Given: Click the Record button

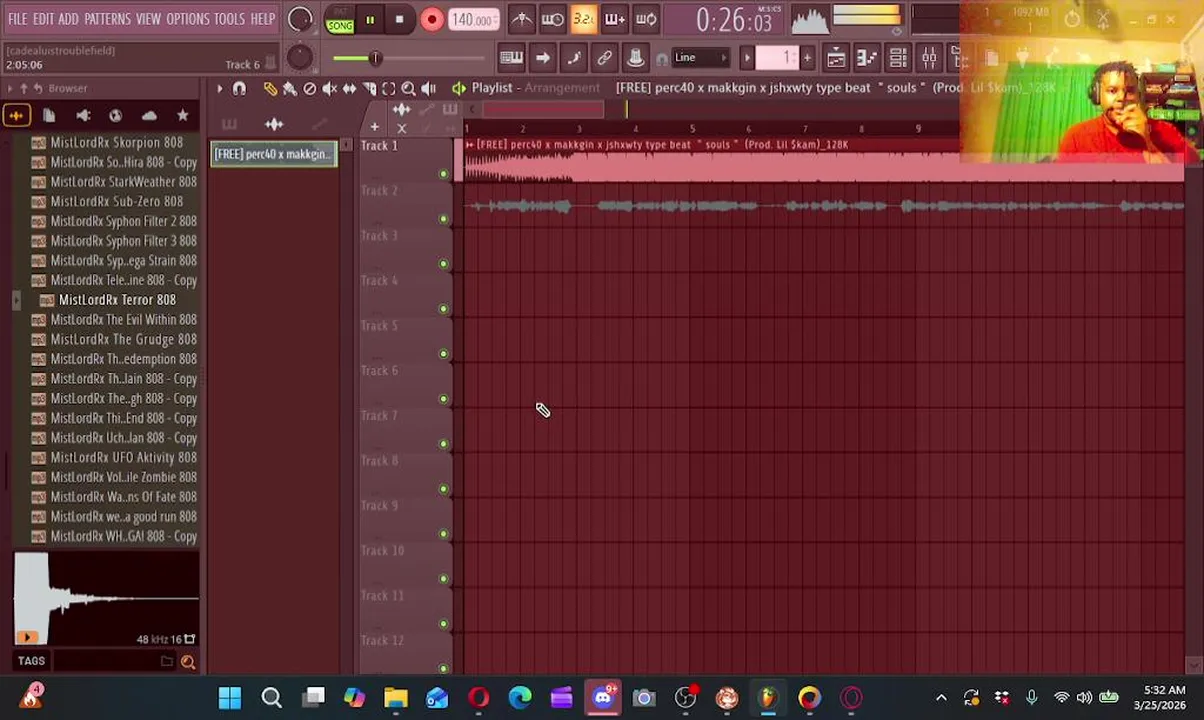Looking at the screenshot, I should (431, 20).
